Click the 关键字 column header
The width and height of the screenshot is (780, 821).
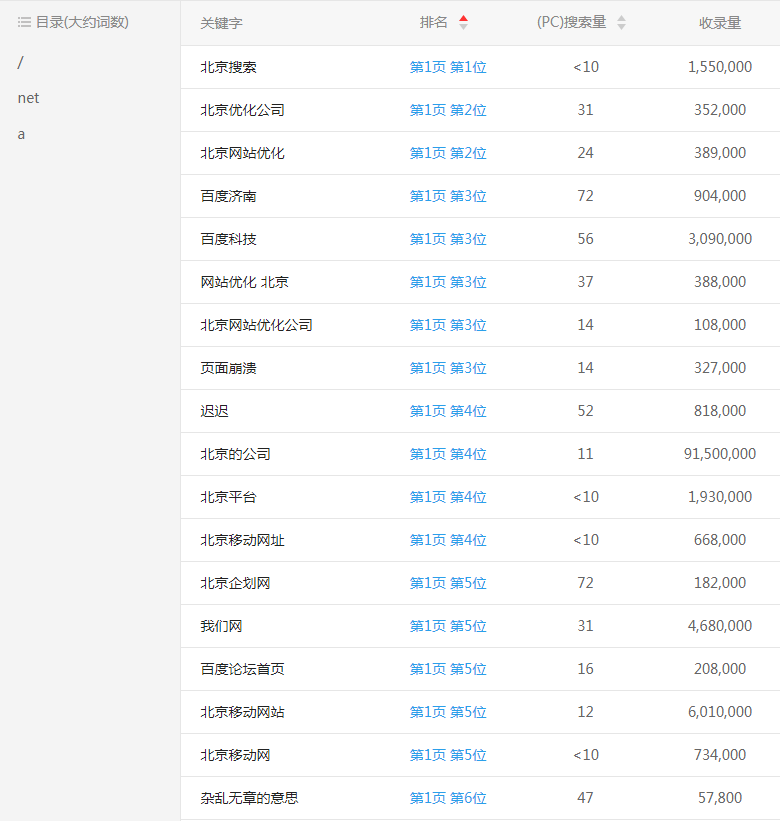tap(221, 23)
